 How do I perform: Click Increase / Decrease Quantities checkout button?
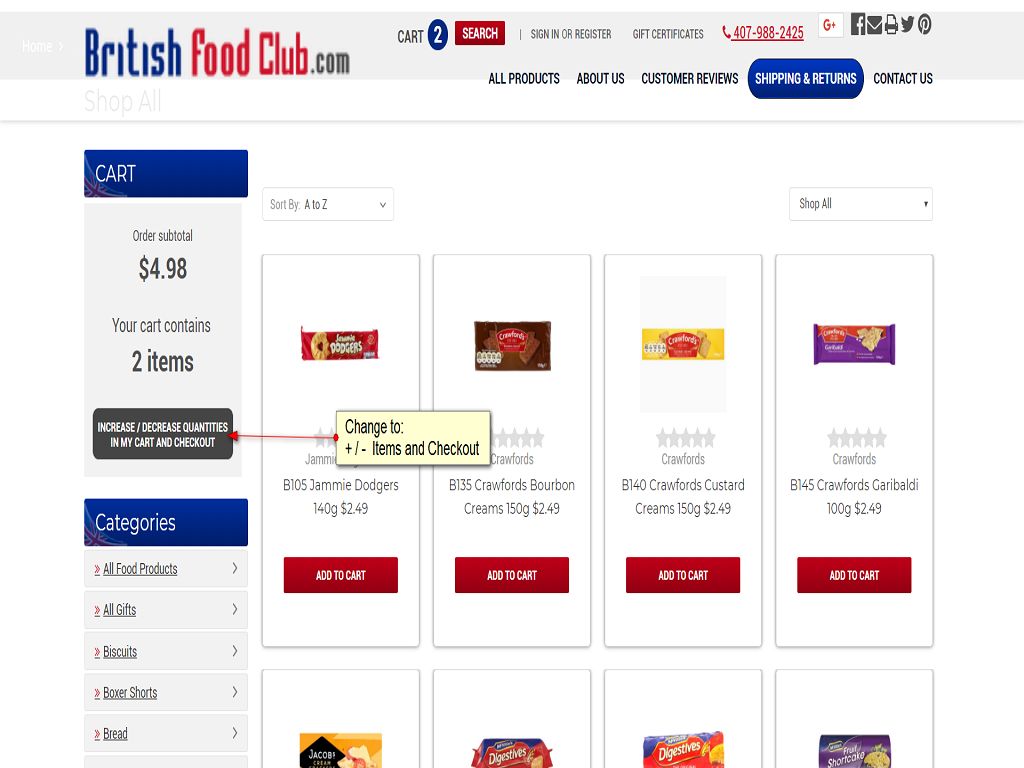point(163,434)
